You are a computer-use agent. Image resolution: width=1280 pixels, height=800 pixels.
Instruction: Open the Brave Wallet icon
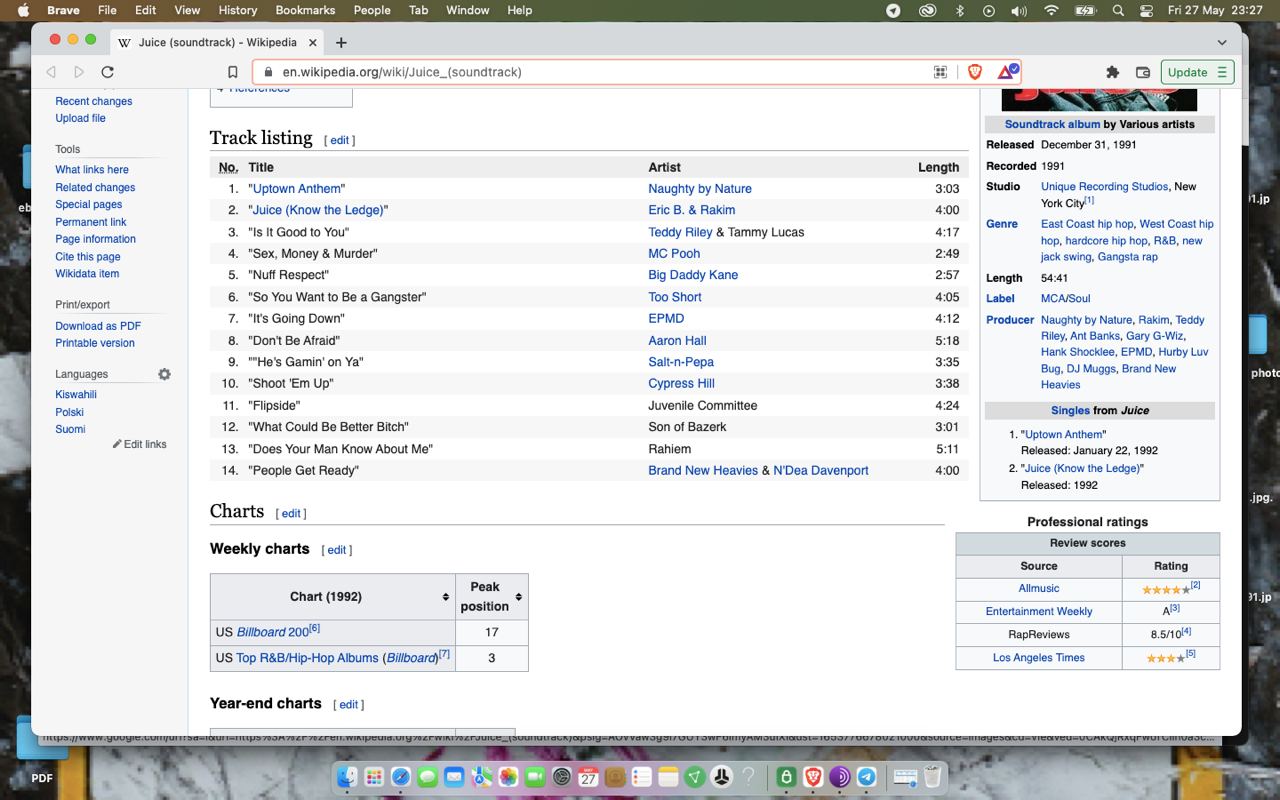coord(1143,72)
